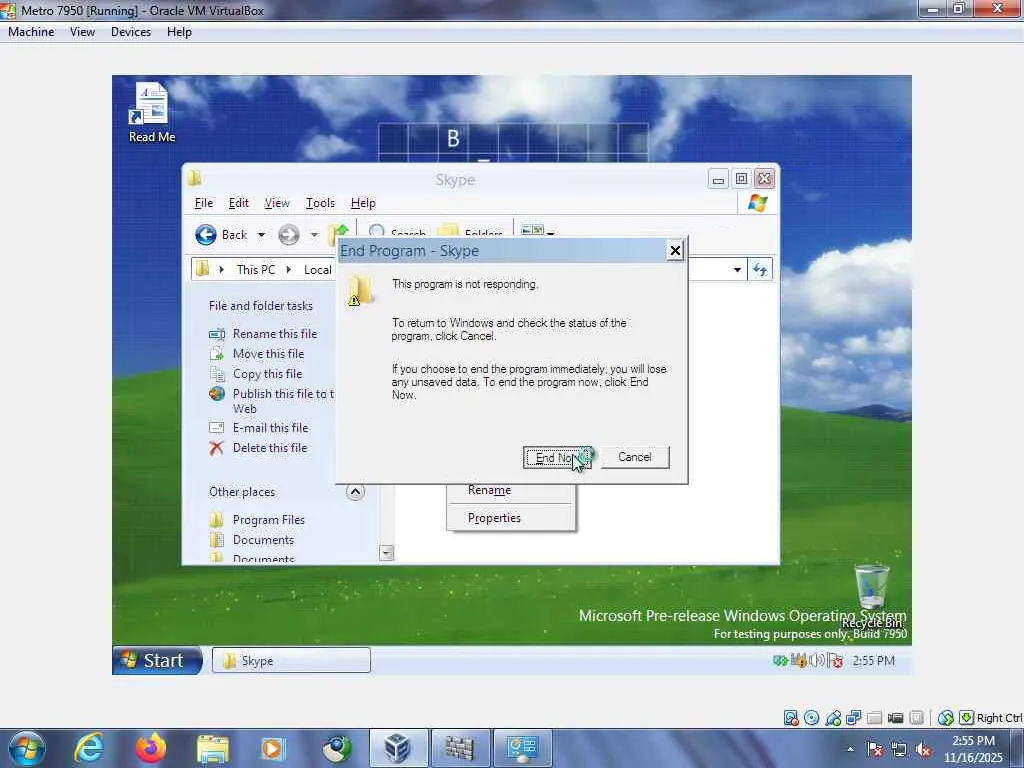This screenshot has width=1024, height=768.
Task: Expand the Back history dropdown arrow
Action: [261, 234]
